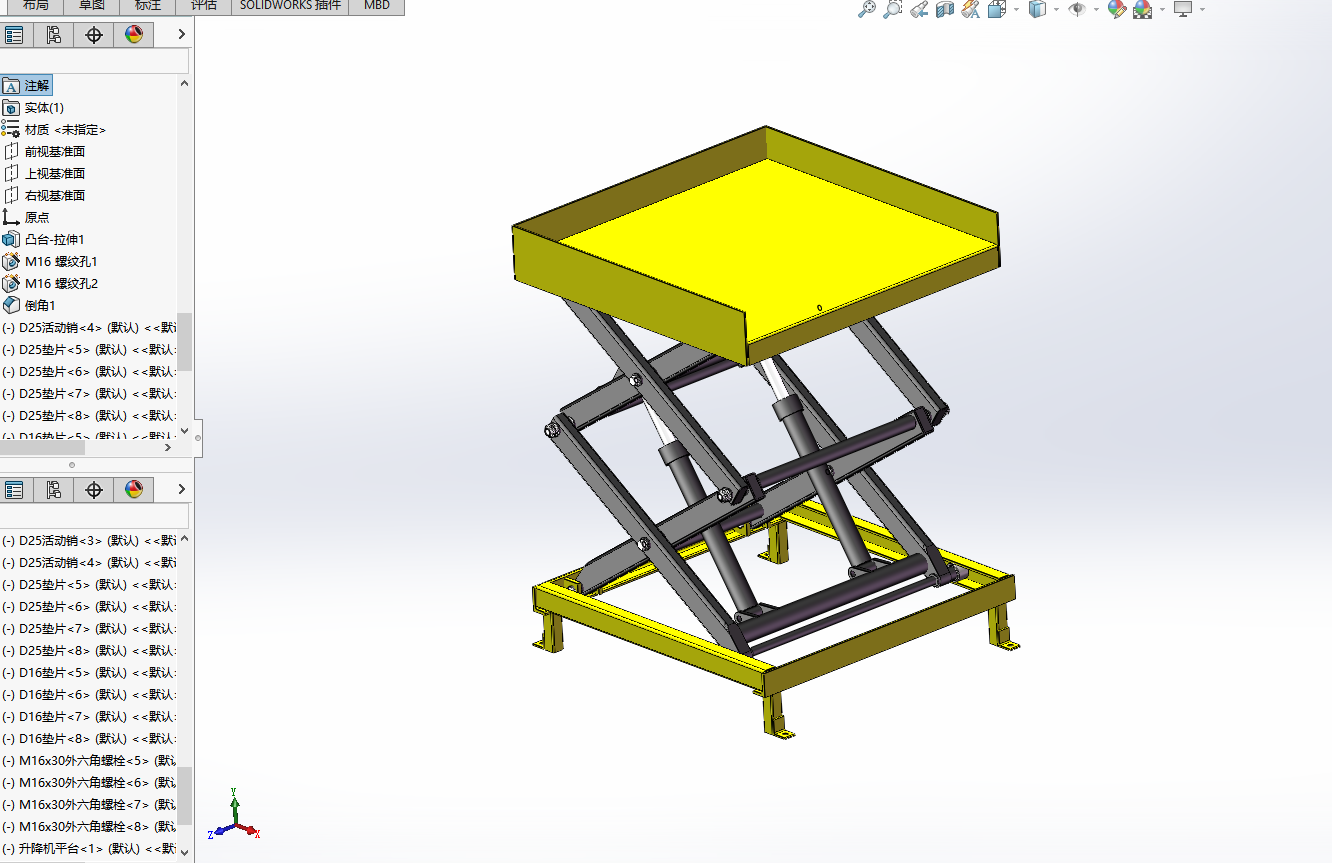
Task: Select M16x30外六角螺栓<5> component
Action: (89, 761)
